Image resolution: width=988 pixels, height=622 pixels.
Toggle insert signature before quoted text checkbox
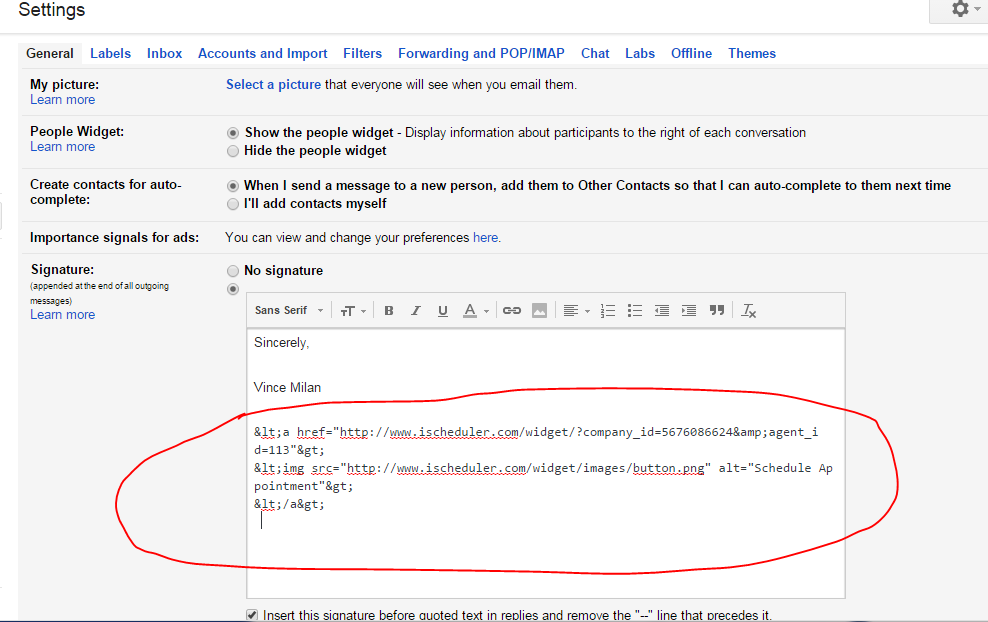pyautogui.click(x=252, y=615)
